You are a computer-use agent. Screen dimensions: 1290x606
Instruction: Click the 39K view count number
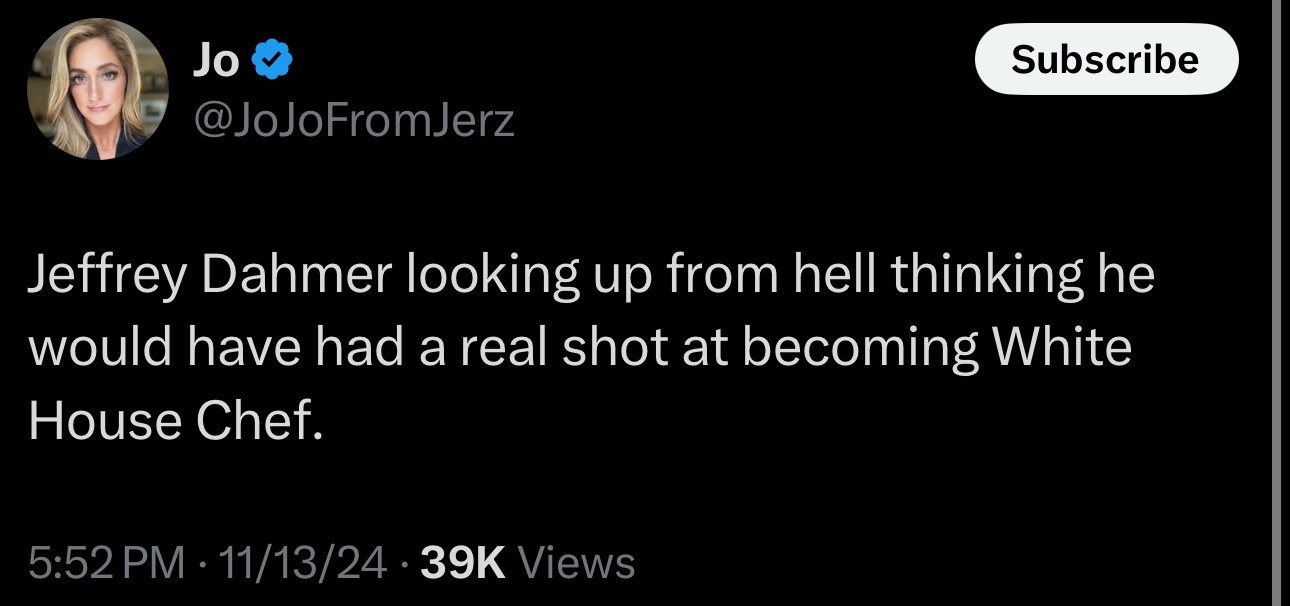click(462, 563)
